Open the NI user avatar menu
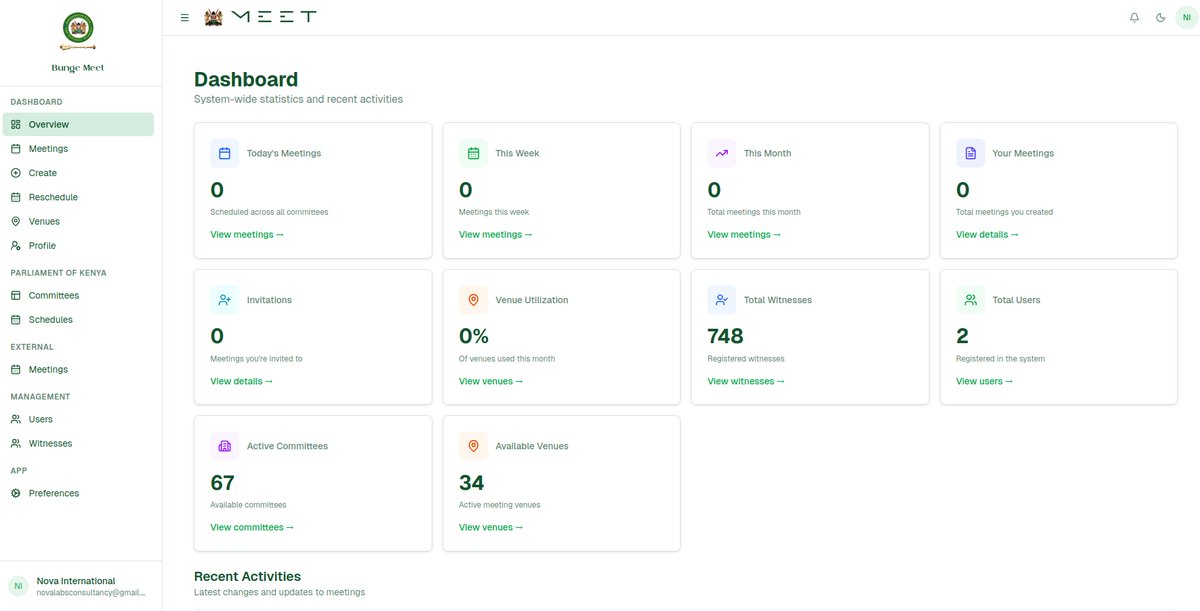The width and height of the screenshot is (1200, 611). click(1186, 17)
